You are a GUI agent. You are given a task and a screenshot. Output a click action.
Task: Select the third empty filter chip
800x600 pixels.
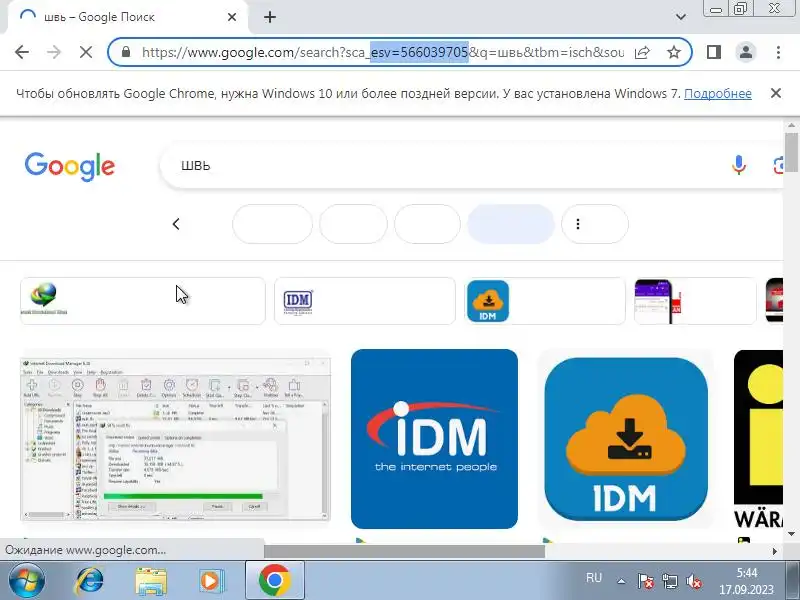[x=428, y=224]
